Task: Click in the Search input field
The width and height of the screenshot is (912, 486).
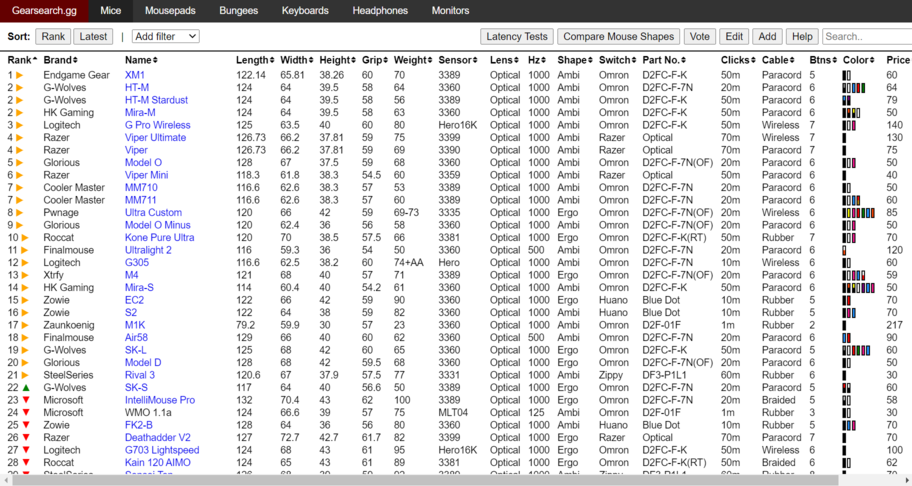Action: point(867,37)
